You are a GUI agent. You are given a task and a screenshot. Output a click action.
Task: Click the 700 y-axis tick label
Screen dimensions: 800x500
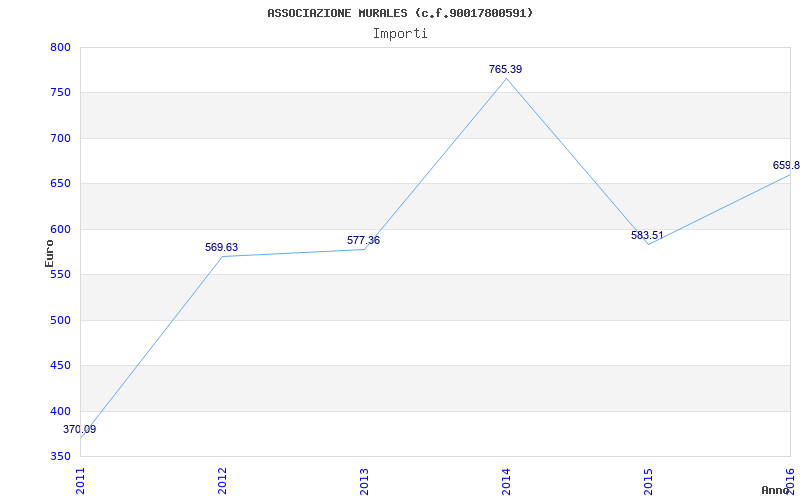(x=60, y=138)
